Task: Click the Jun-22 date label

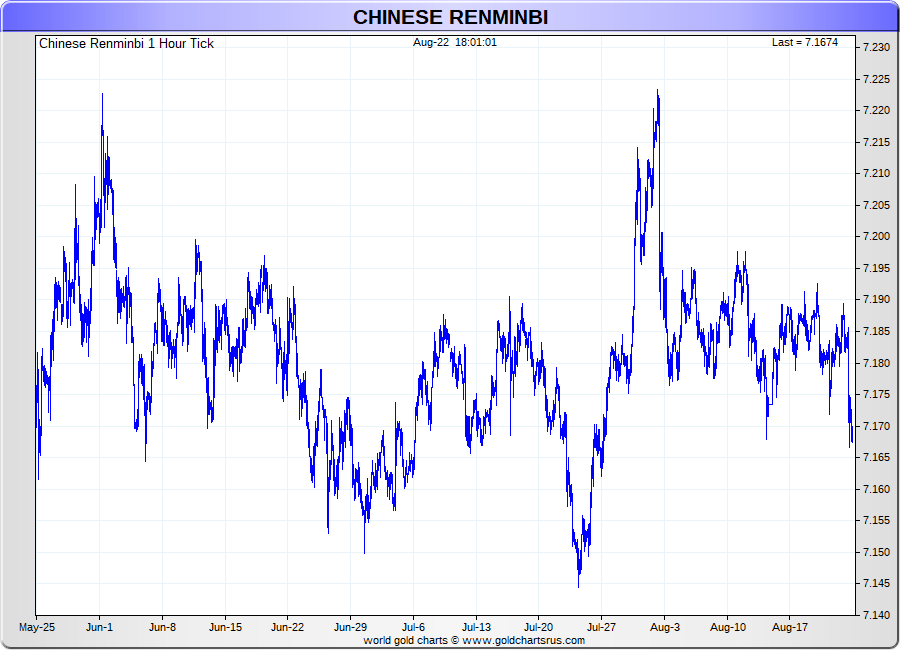Action: (x=288, y=628)
